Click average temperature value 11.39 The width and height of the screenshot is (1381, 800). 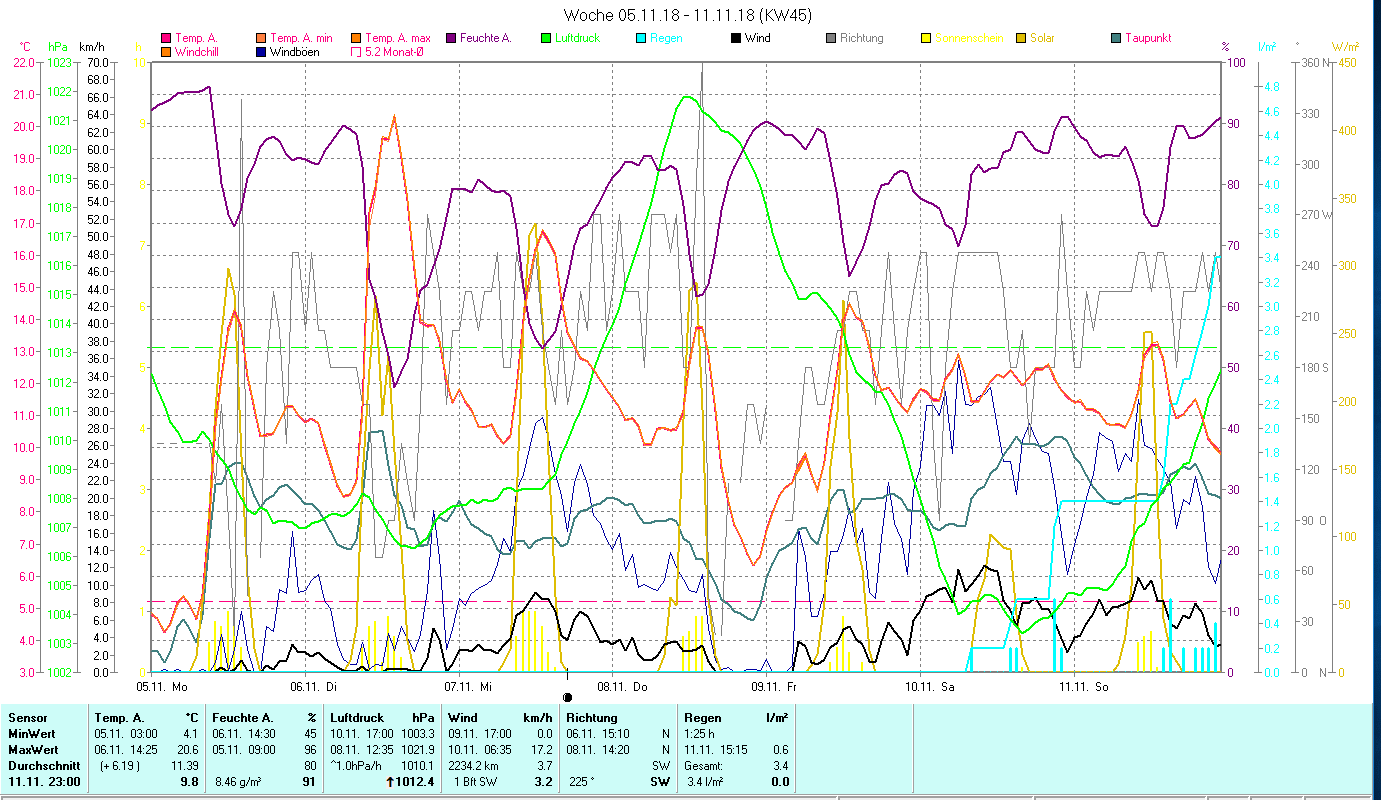[184, 766]
